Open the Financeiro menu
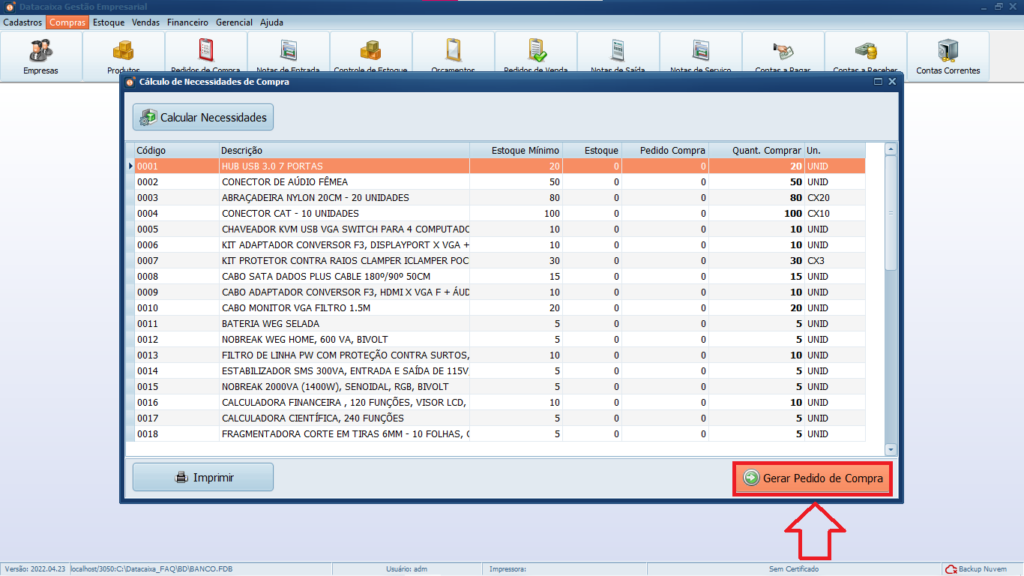This screenshot has width=1024, height=576. point(187,22)
